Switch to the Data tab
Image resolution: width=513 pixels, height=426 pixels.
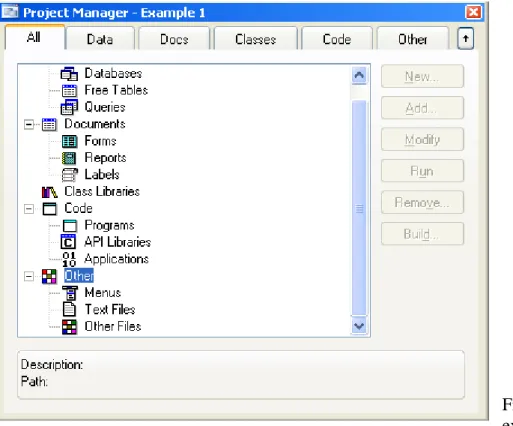(100, 39)
